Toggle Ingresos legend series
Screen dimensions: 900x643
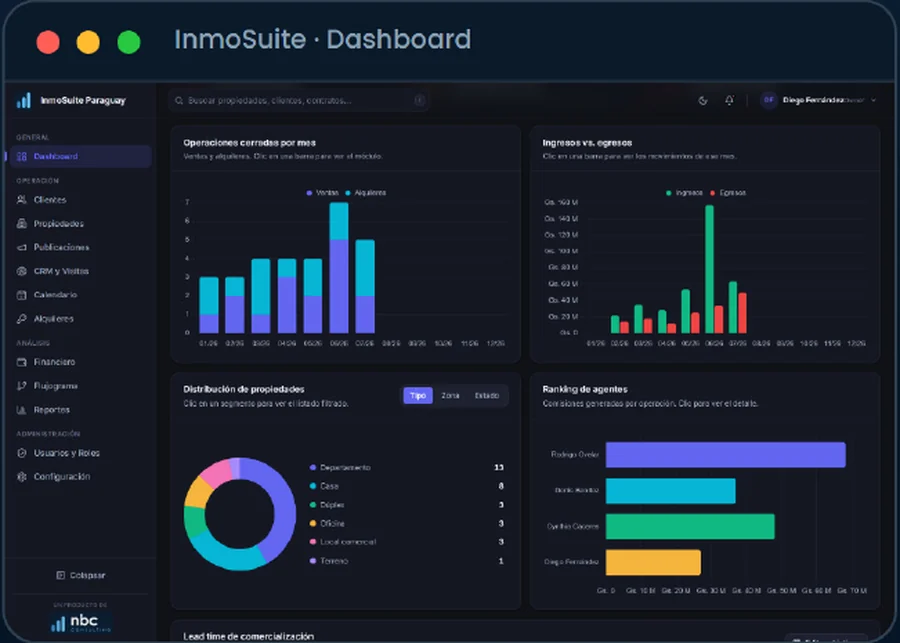[x=684, y=193]
